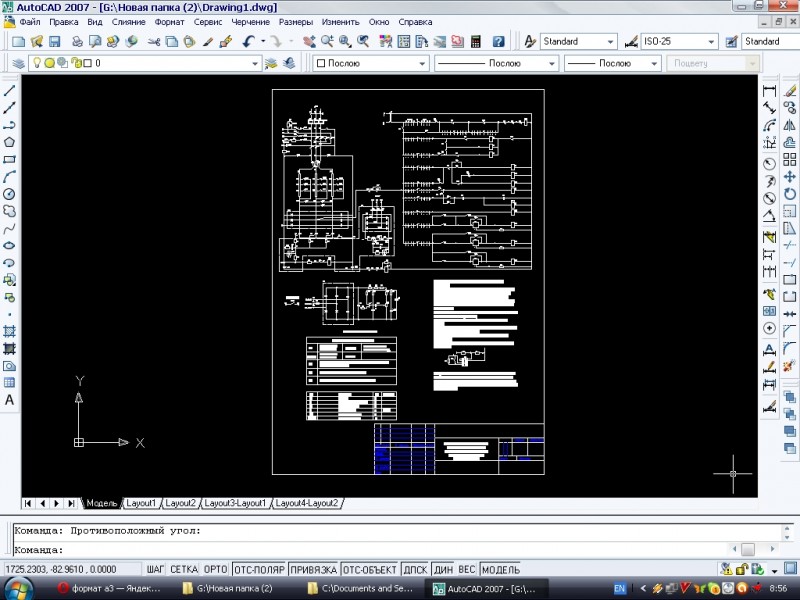The image size is (800, 600).
Task: Select the Rectangle tool
Action: tap(9, 160)
